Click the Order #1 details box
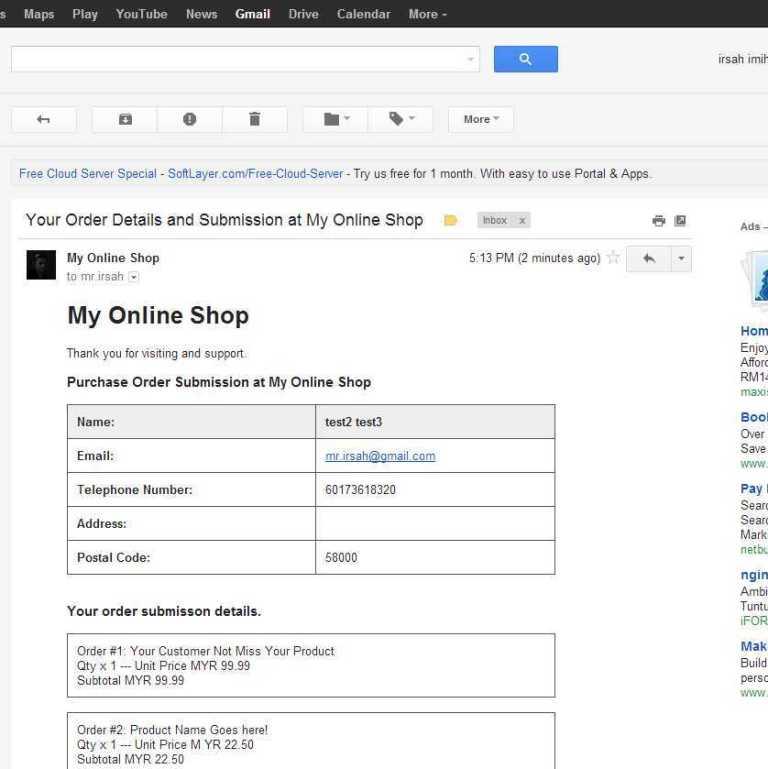Viewport: 768px width, 769px height. 311,666
